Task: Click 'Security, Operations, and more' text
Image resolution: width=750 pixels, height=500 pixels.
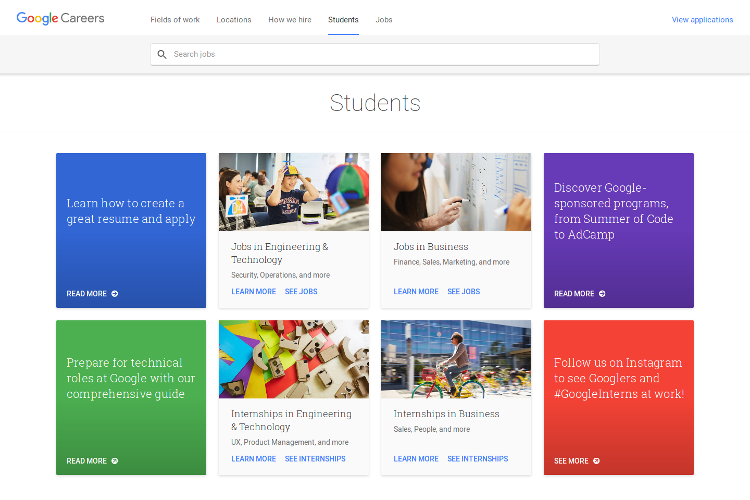Action: (280, 275)
